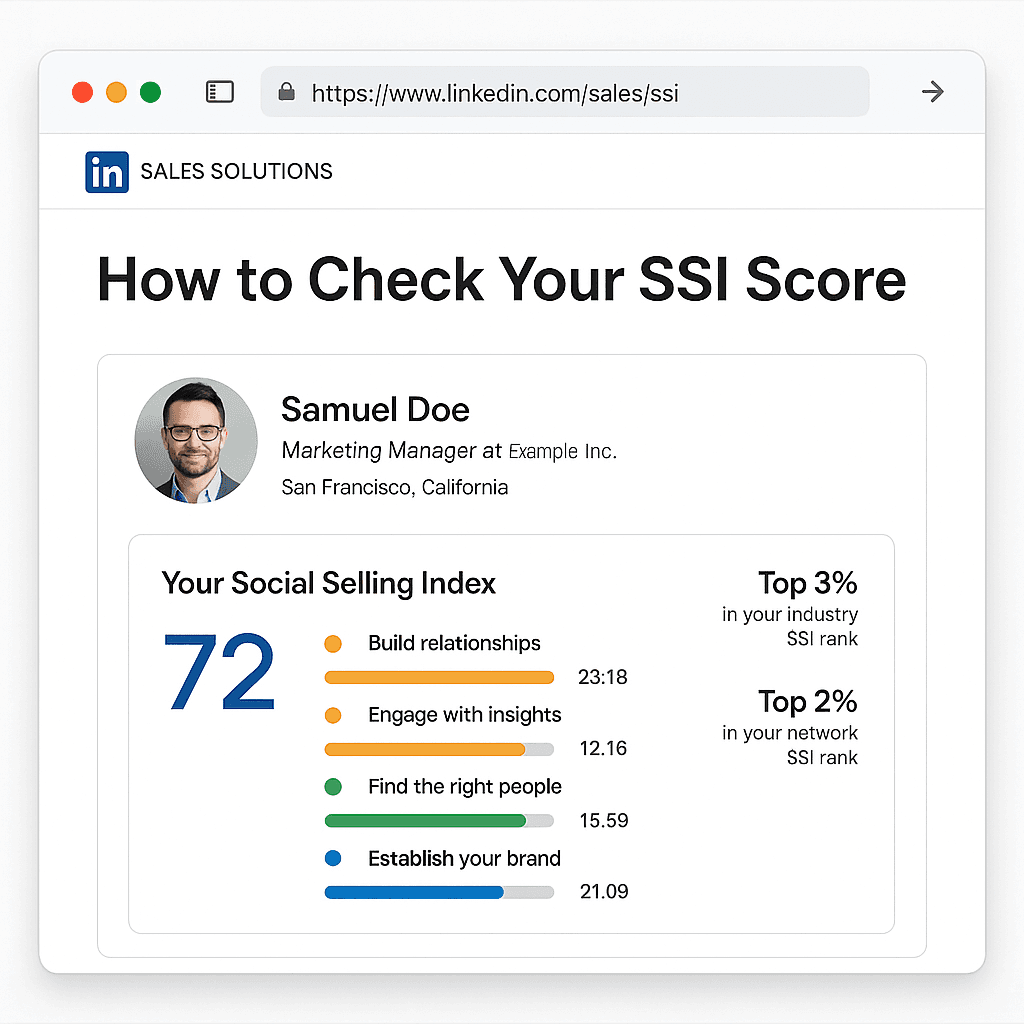Click the 'Find the right people' label
The height and width of the screenshot is (1024, 1024).
click(x=465, y=787)
